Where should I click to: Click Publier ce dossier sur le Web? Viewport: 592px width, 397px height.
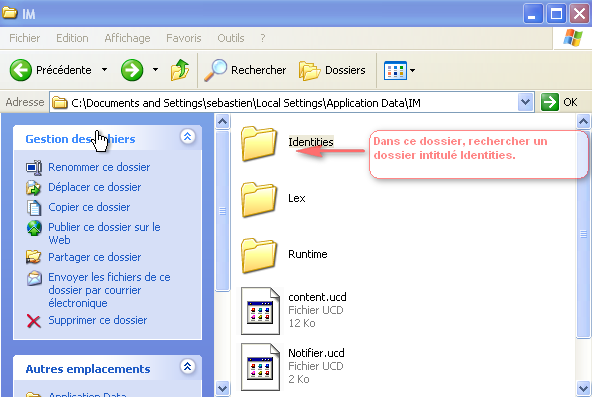pyautogui.click(x=104, y=234)
